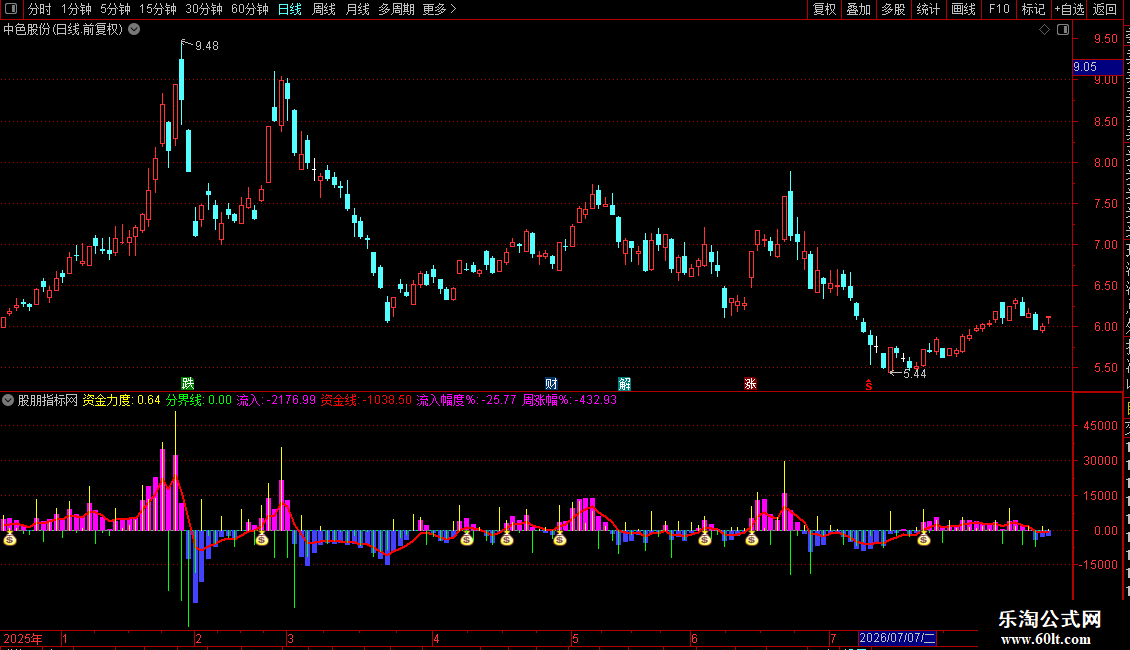This screenshot has width=1130, height=650.
Task: Click the 资金力度: 0.64 value
Action: point(121,400)
